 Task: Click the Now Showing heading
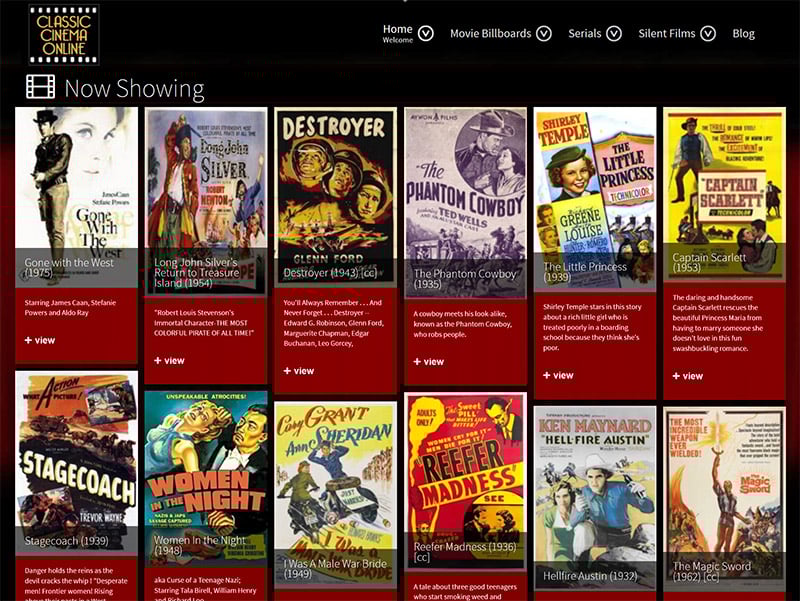135,88
